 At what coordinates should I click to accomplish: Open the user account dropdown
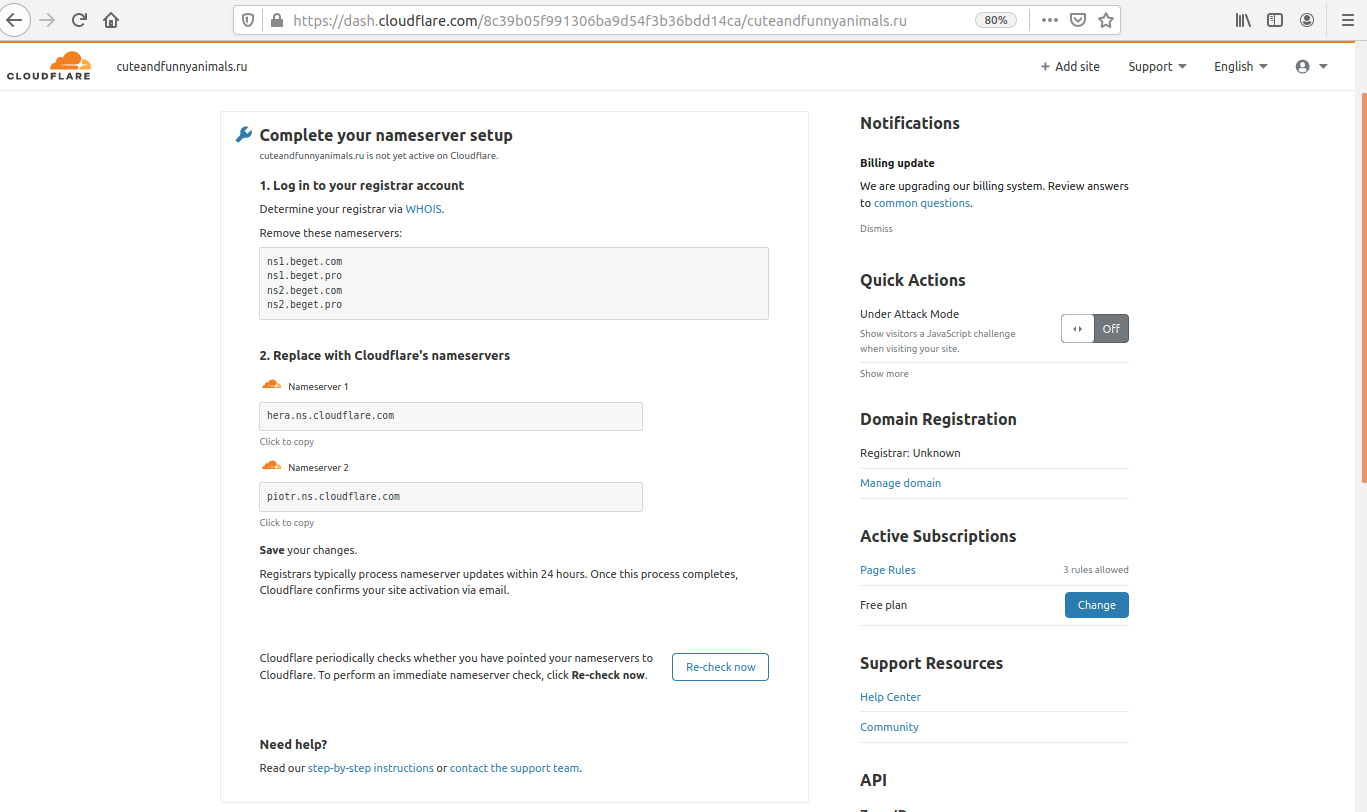coord(1311,66)
